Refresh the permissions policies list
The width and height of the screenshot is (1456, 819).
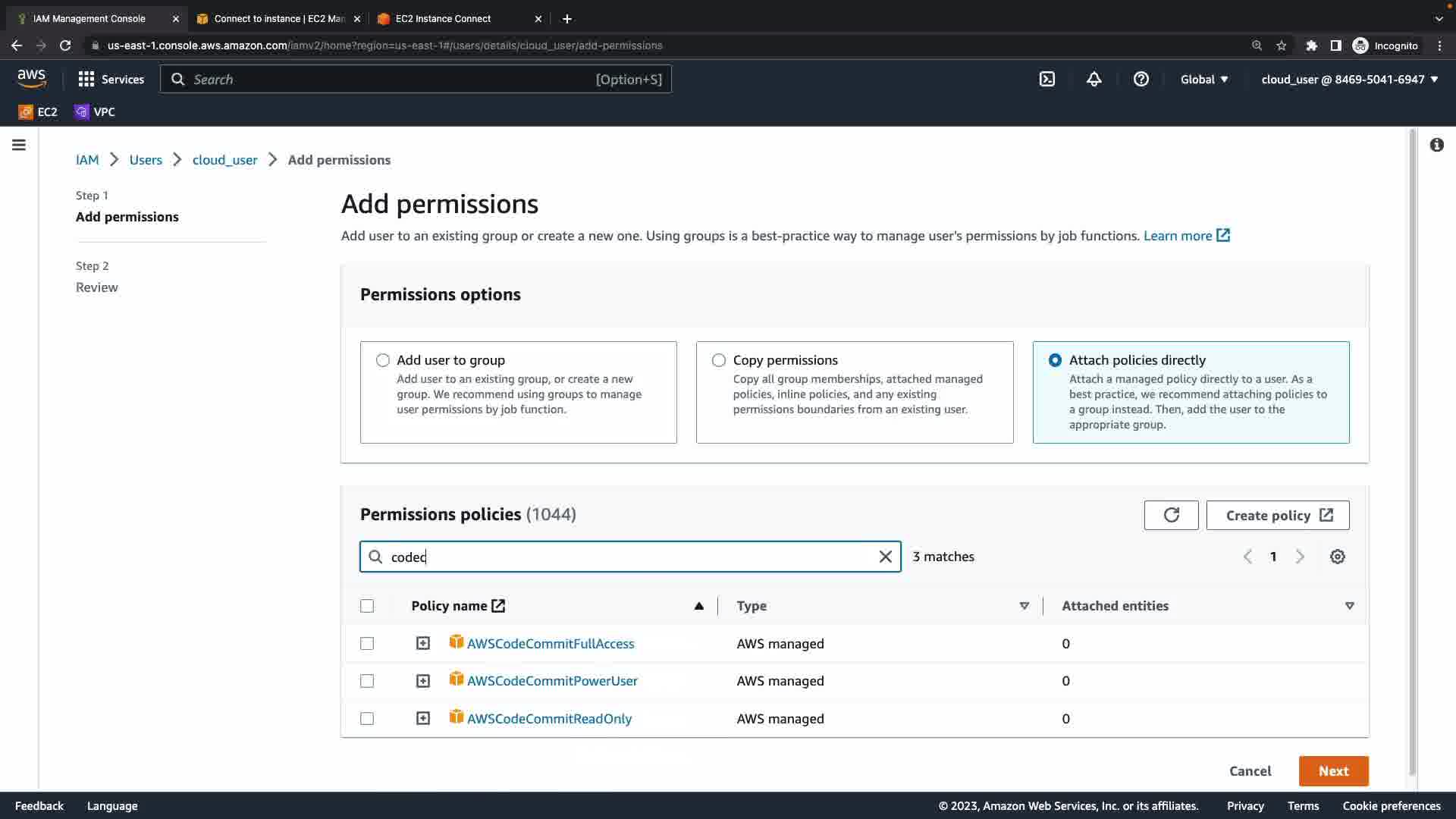[x=1171, y=516]
